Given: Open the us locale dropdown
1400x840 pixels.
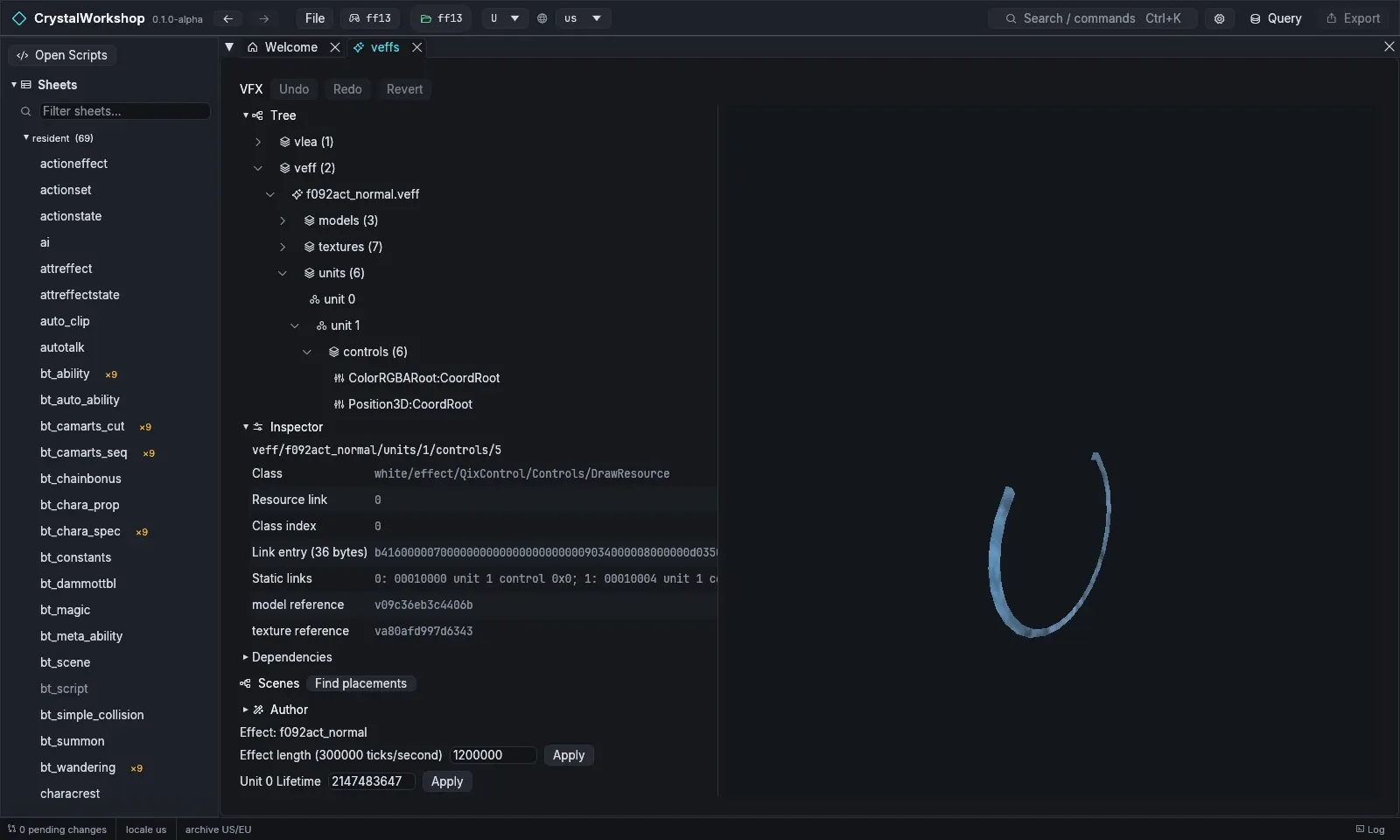Looking at the screenshot, I should pyautogui.click(x=583, y=18).
